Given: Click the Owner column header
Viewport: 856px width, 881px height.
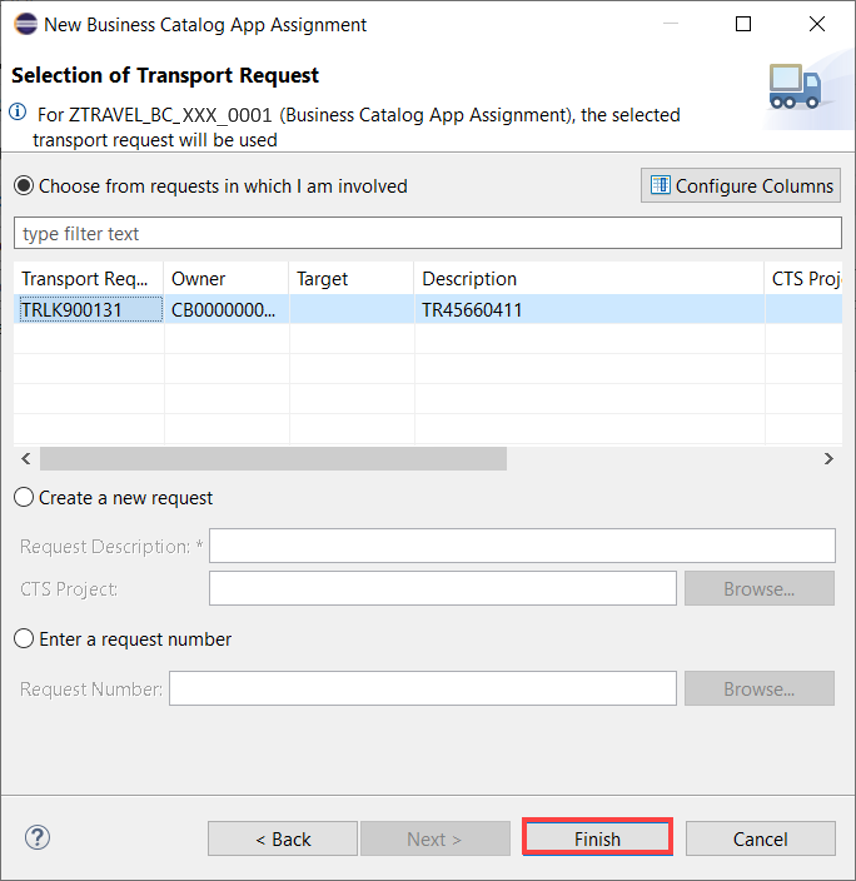Looking at the screenshot, I should [x=226, y=278].
